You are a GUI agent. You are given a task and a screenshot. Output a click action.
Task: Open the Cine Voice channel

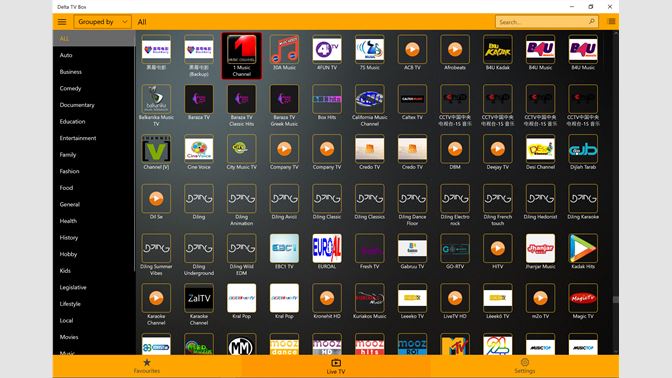(199, 152)
